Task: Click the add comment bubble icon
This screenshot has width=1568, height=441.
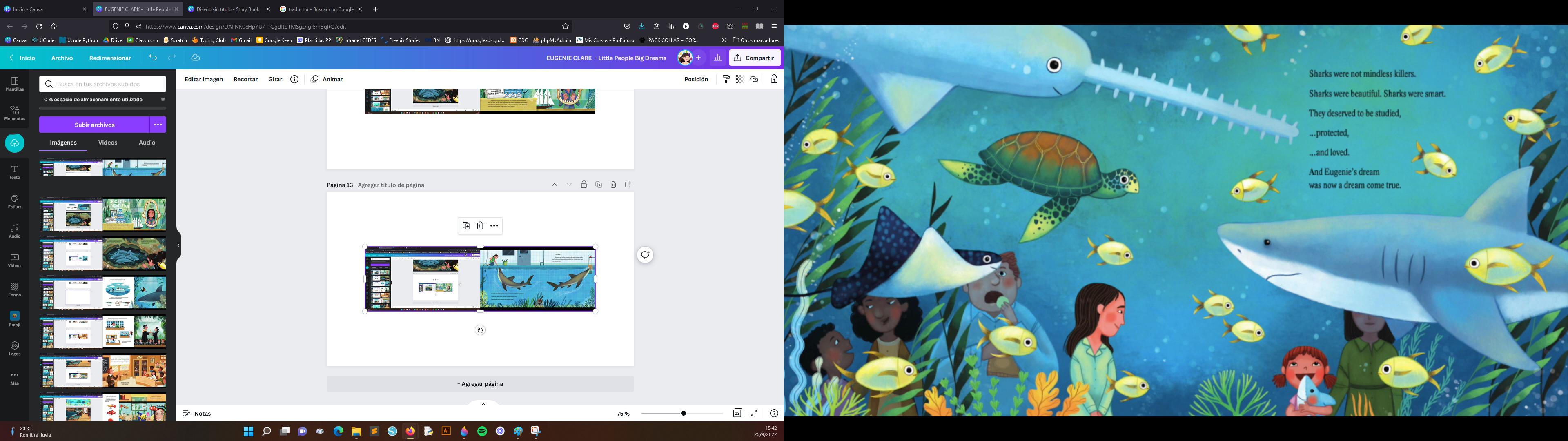Action: pyautogui.click(x=645, y=255)
